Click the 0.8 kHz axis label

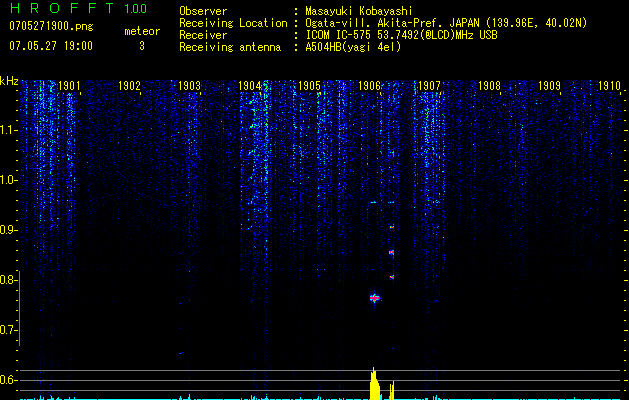(x=8, y=280)
